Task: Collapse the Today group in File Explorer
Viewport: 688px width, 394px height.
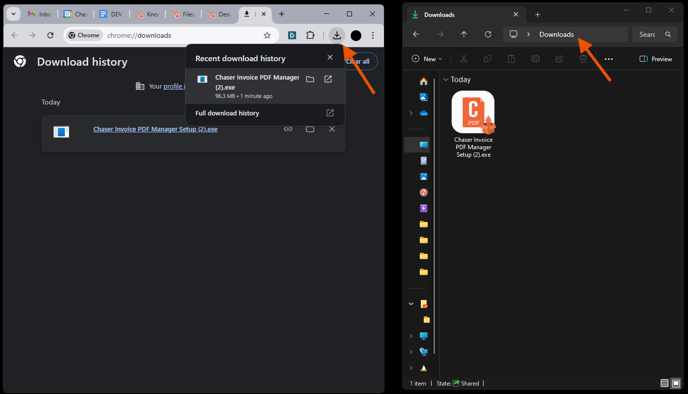Action: [446, 79]
